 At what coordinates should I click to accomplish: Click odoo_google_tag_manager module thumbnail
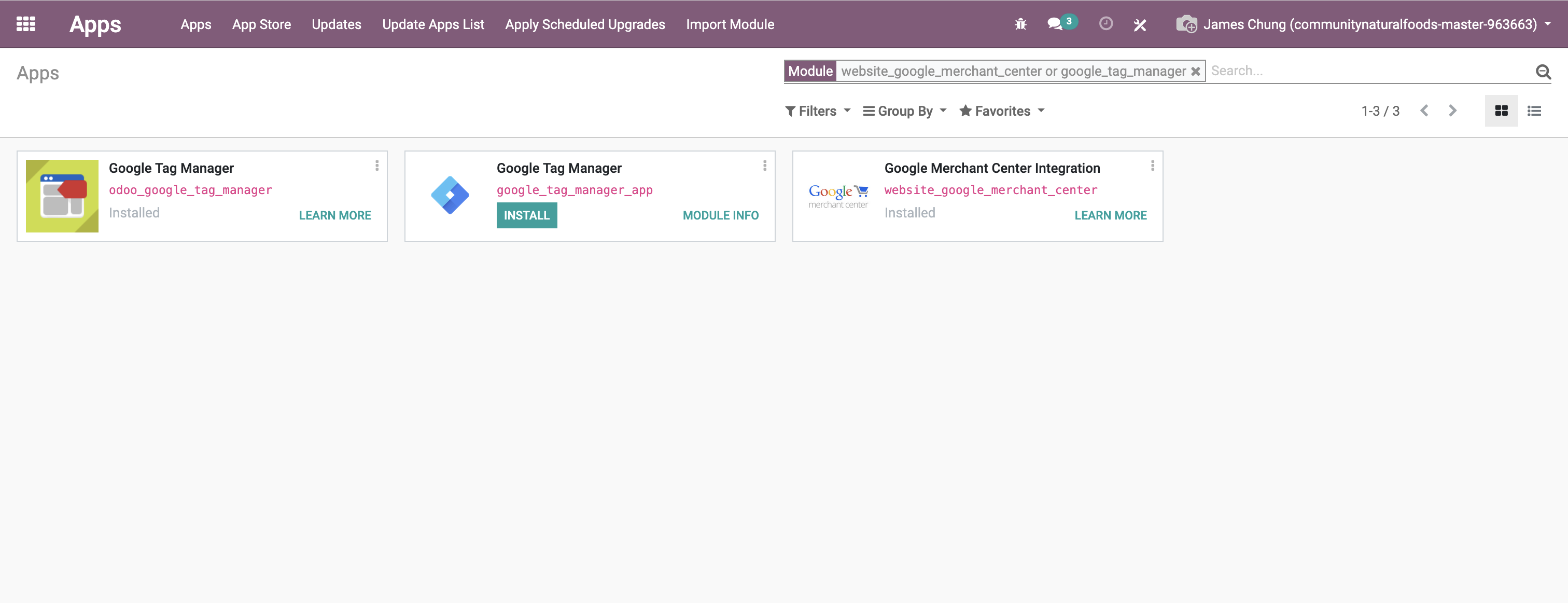point(62,196)
